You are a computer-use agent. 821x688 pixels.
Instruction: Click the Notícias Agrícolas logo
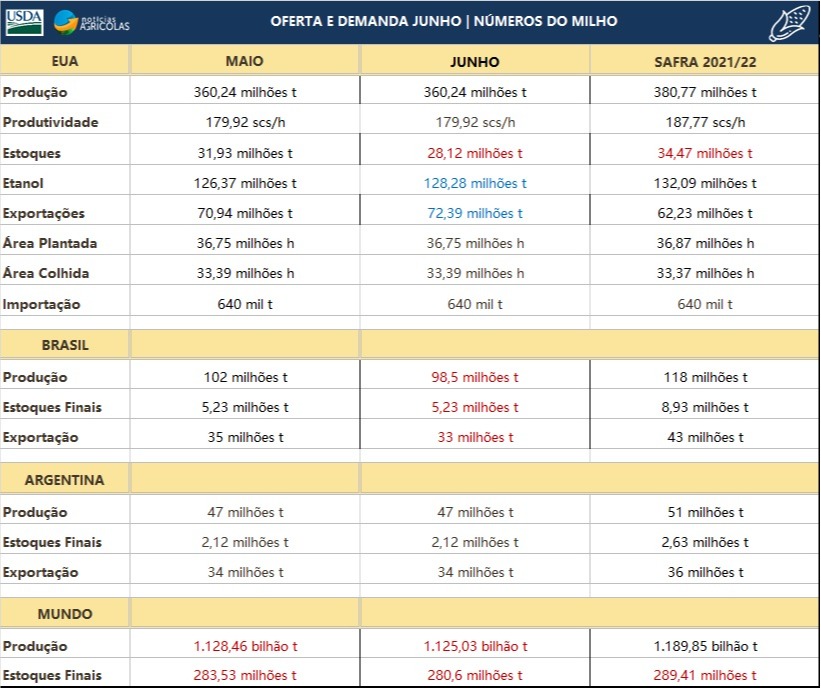pos(92,21)
